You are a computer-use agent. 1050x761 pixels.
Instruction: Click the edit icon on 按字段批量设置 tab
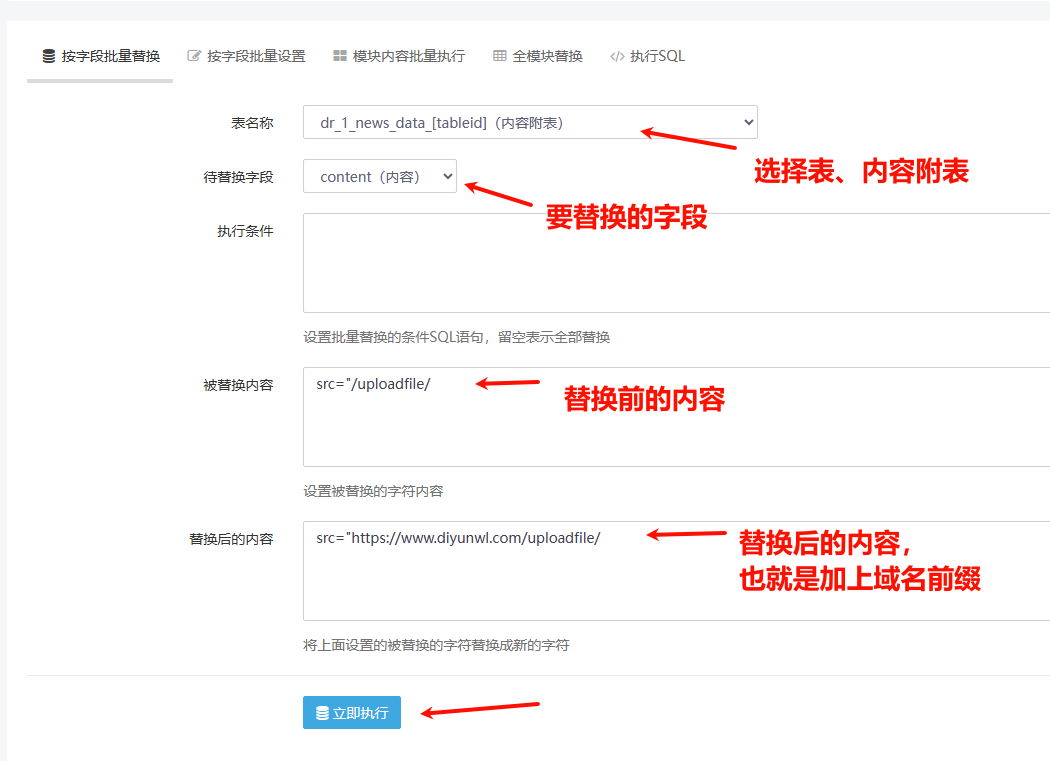[x=194, y=56]
